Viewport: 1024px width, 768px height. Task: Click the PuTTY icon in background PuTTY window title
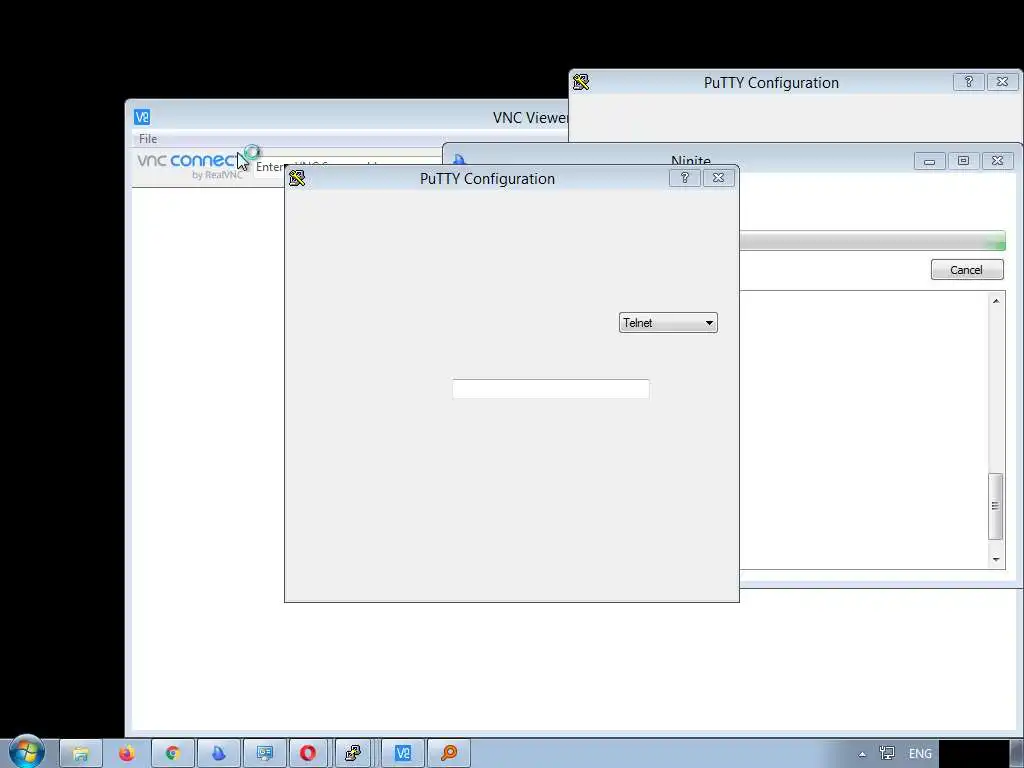581,82
